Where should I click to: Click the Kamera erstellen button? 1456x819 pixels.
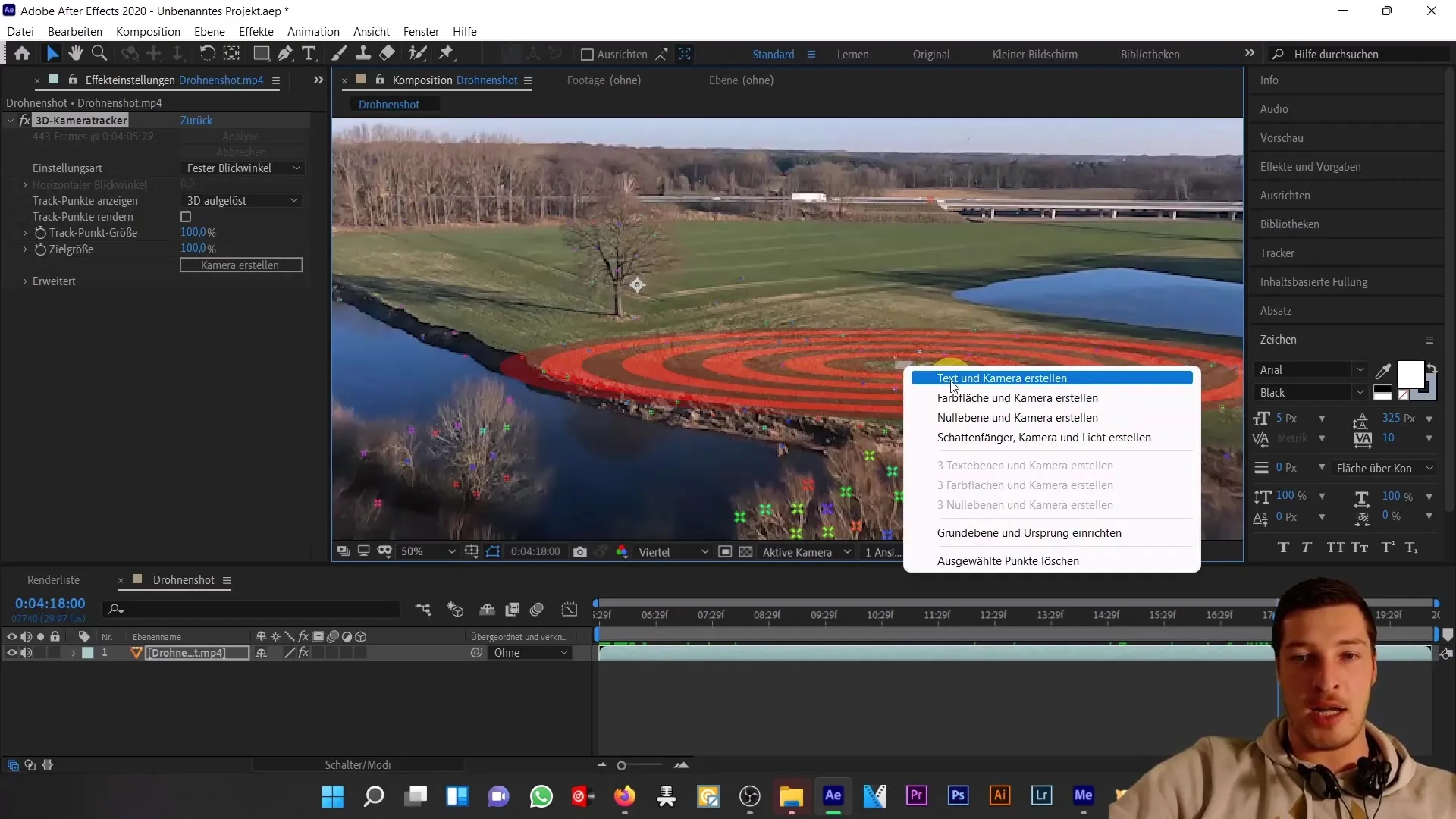click(x=241, y=265)
